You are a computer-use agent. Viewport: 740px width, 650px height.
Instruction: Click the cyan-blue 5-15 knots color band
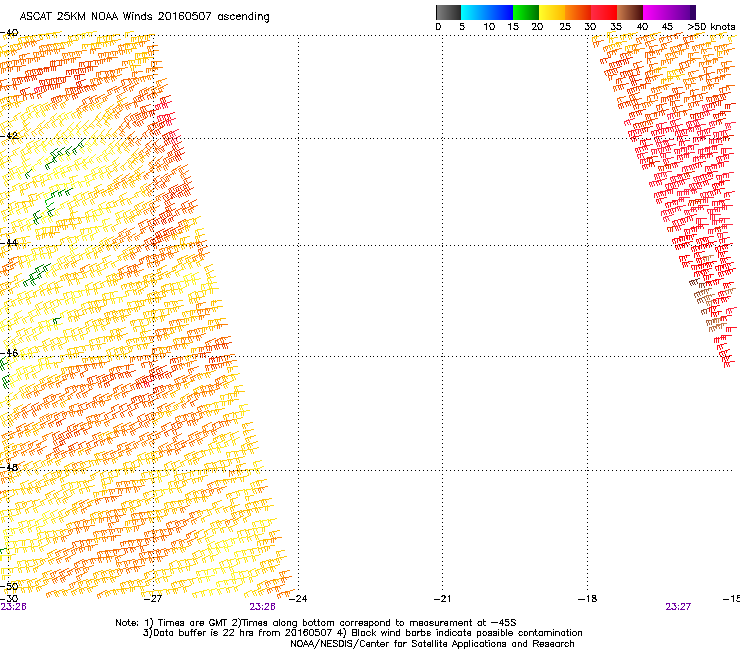[487, 12]
